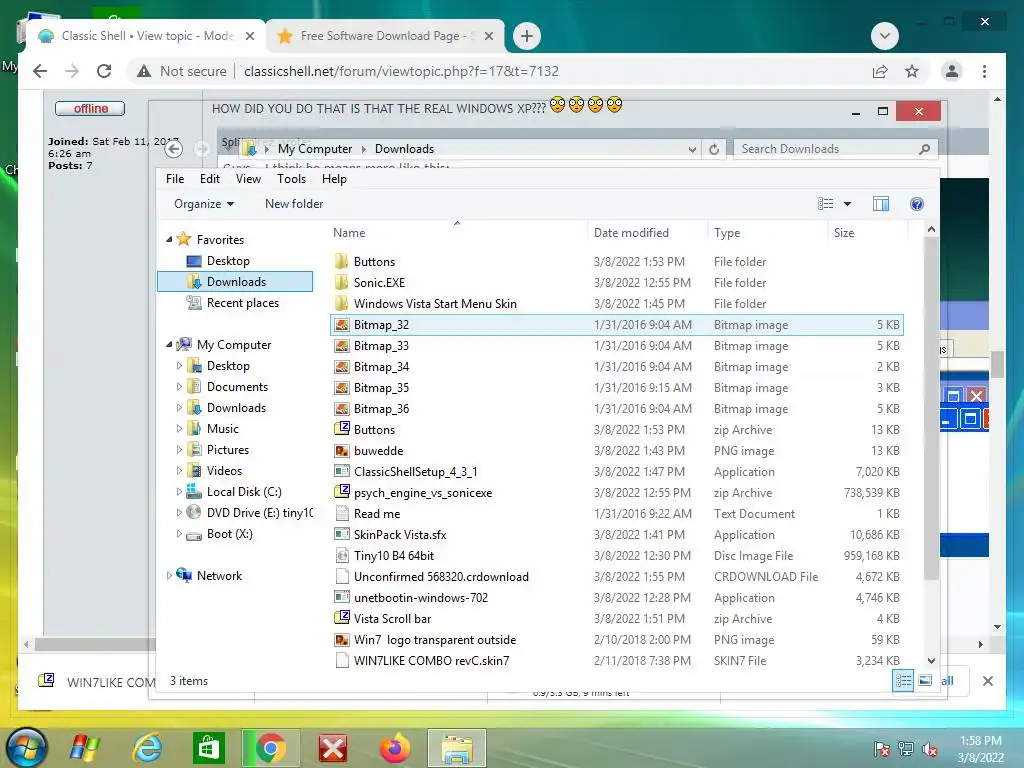The height and width of the screenshot is (768, 1024).
Task: Open the Organize dropdown
Action: (204, 204)
